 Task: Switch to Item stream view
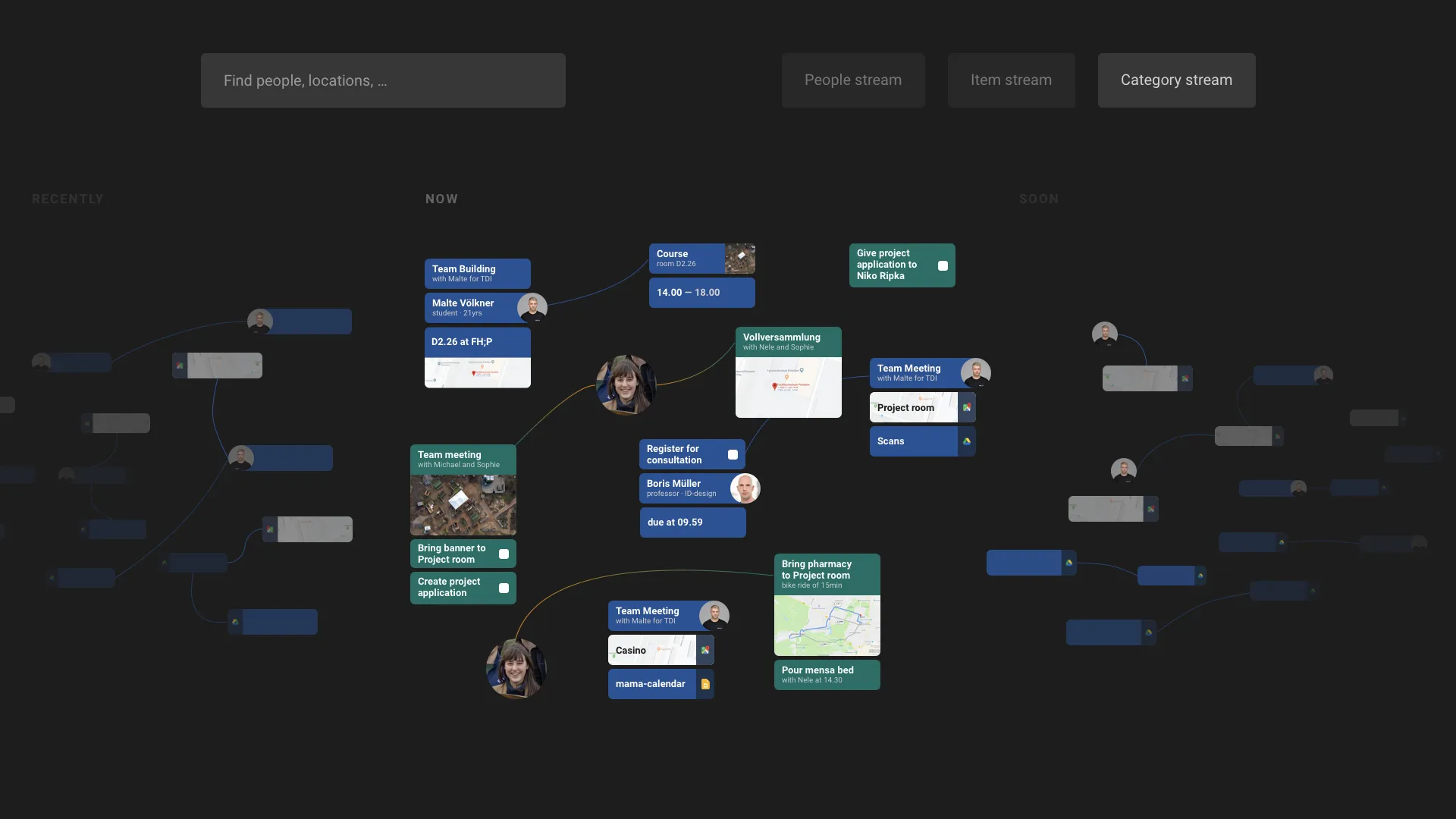[x=1011, y=80]
